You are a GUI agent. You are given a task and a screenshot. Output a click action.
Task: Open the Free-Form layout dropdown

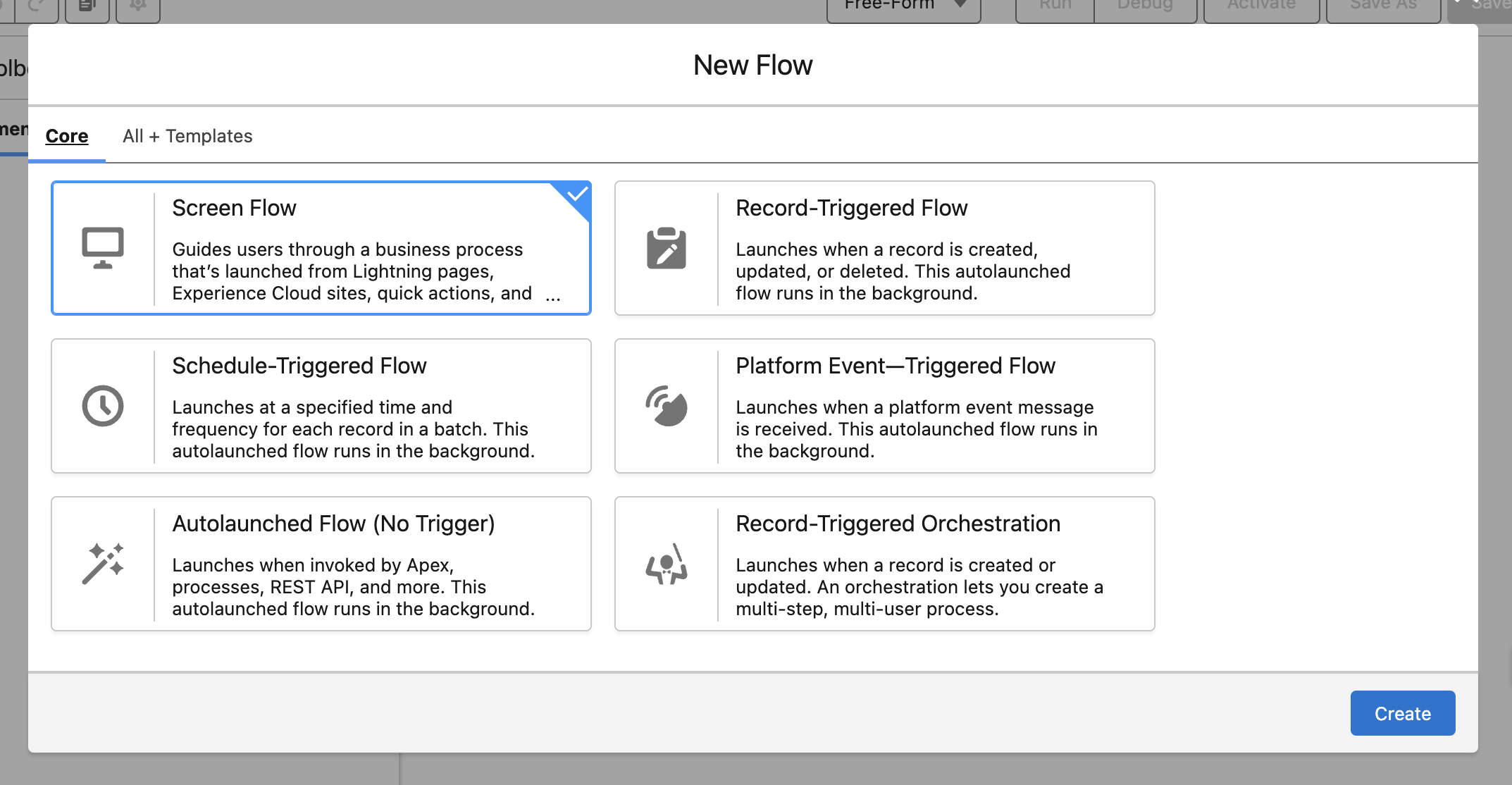(x=891, y=7)
